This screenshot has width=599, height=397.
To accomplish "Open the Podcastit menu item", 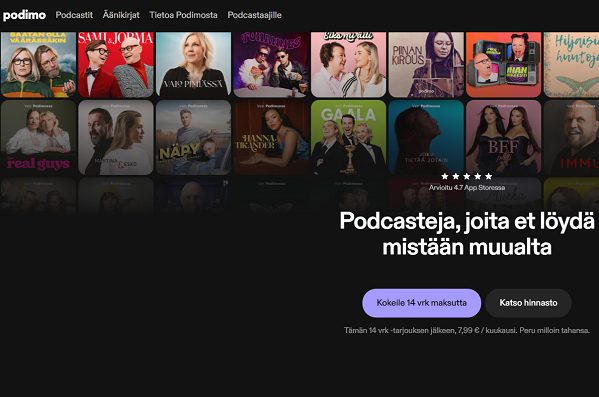I will (74, 15).
